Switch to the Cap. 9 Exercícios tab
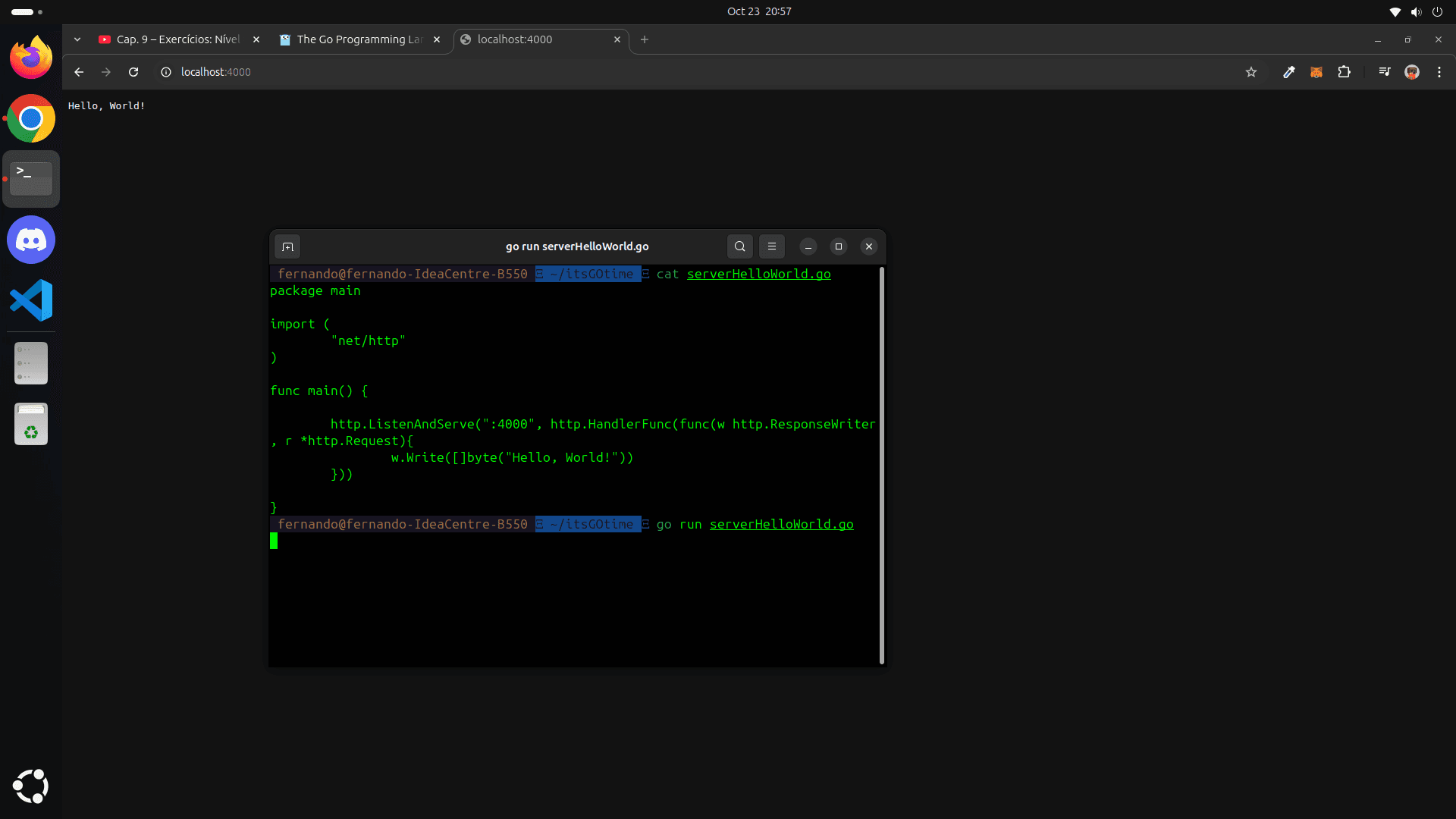 [x=175, y=39]
